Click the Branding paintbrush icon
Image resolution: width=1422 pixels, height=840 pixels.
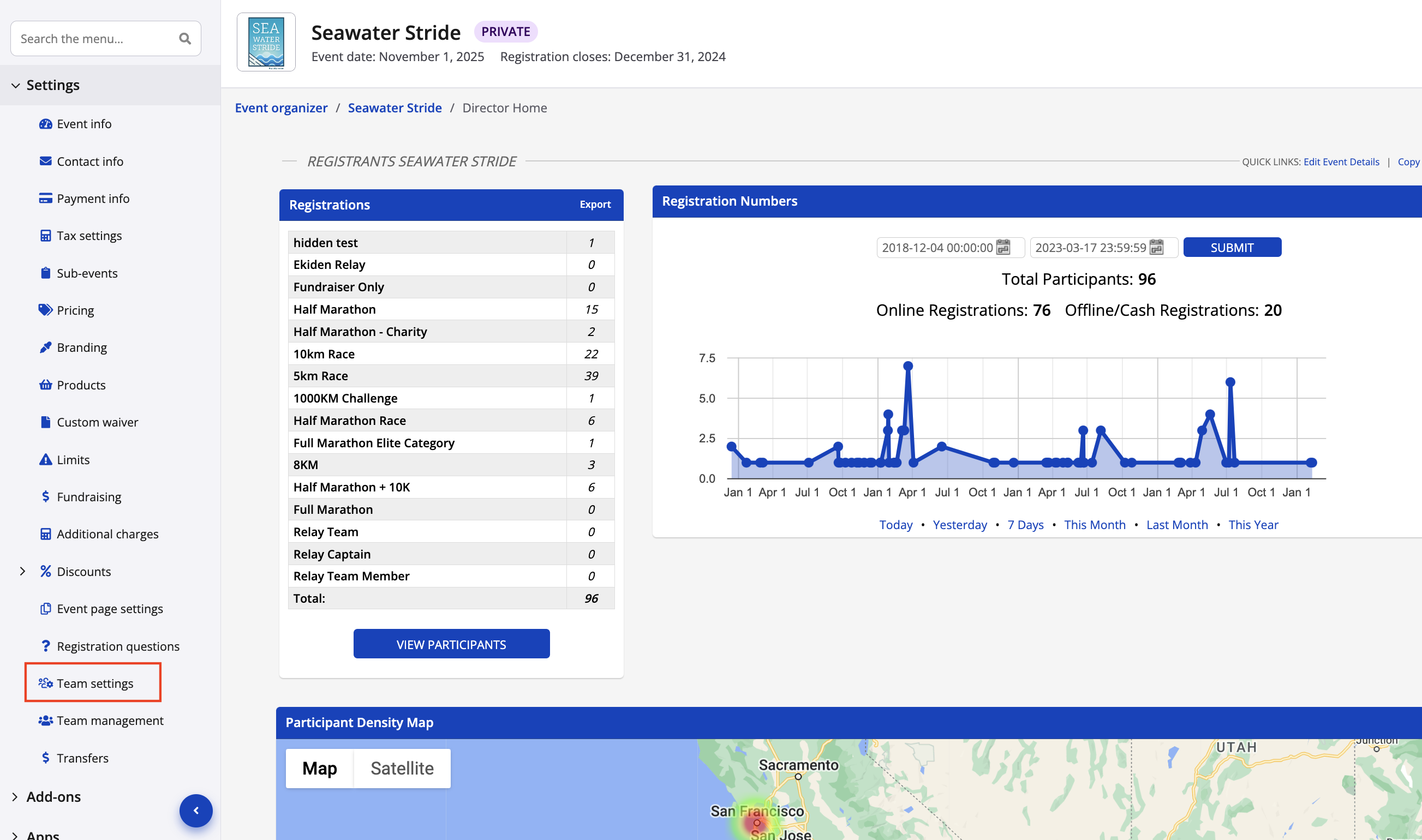point(45,347)
